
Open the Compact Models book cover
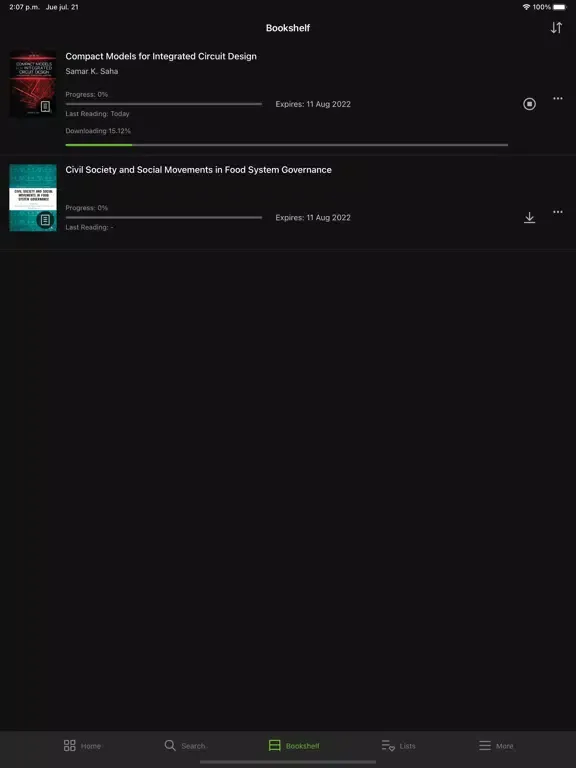[33, 84]
